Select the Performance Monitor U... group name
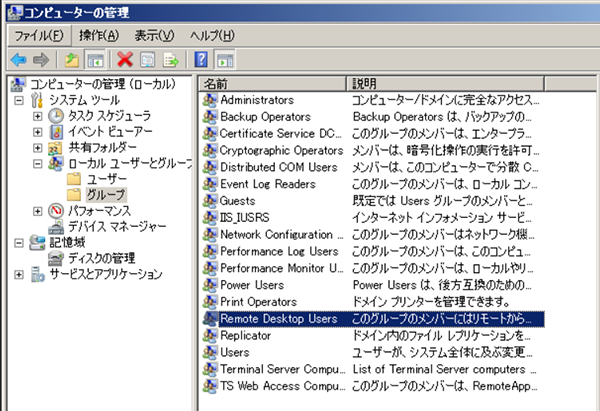Screen dimensions: 600x411 click(282, 268)
